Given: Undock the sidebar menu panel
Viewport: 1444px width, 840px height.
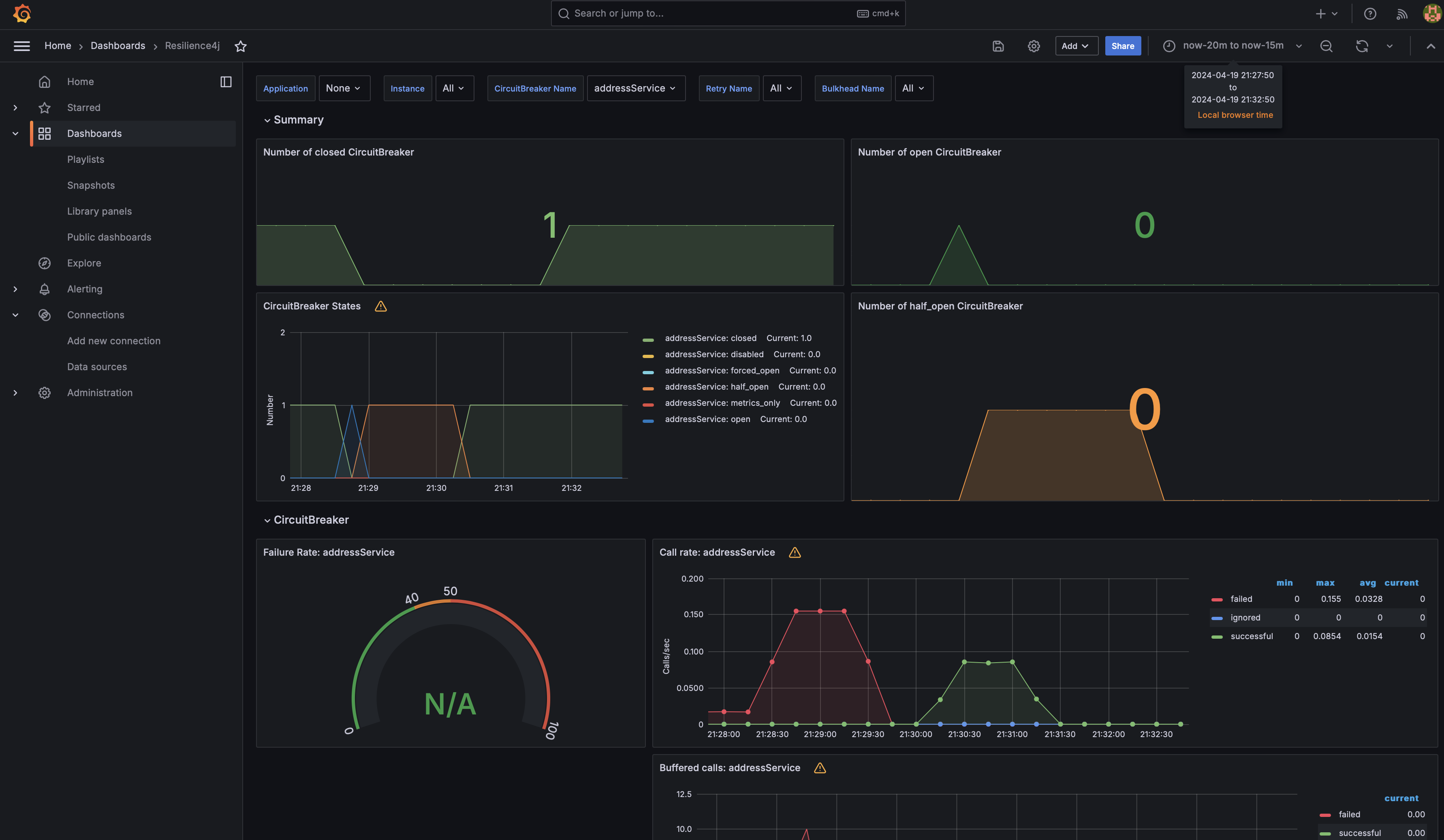Looking at the screenshot, I should tap(226, 82).
